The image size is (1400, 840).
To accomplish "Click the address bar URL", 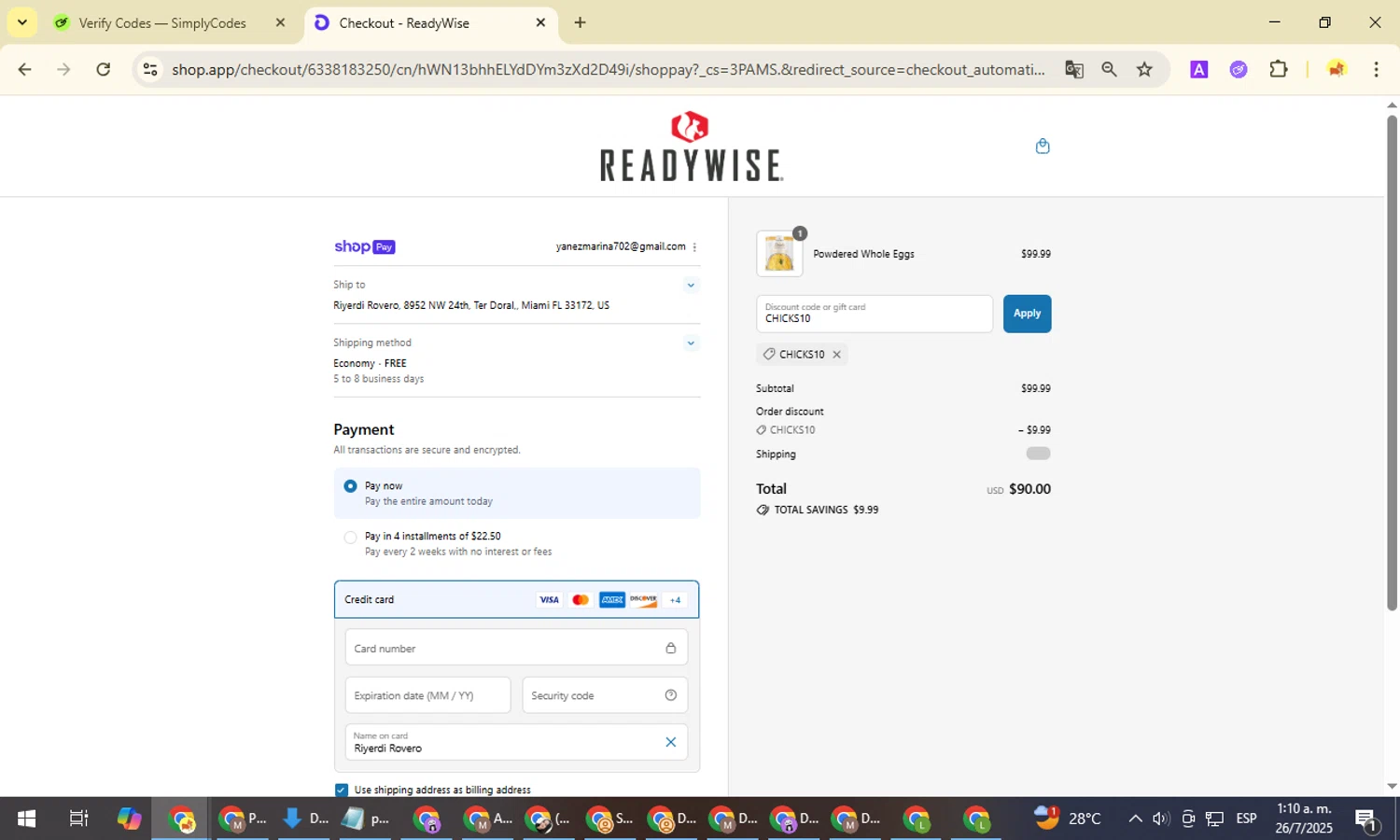I will [609, 70].
